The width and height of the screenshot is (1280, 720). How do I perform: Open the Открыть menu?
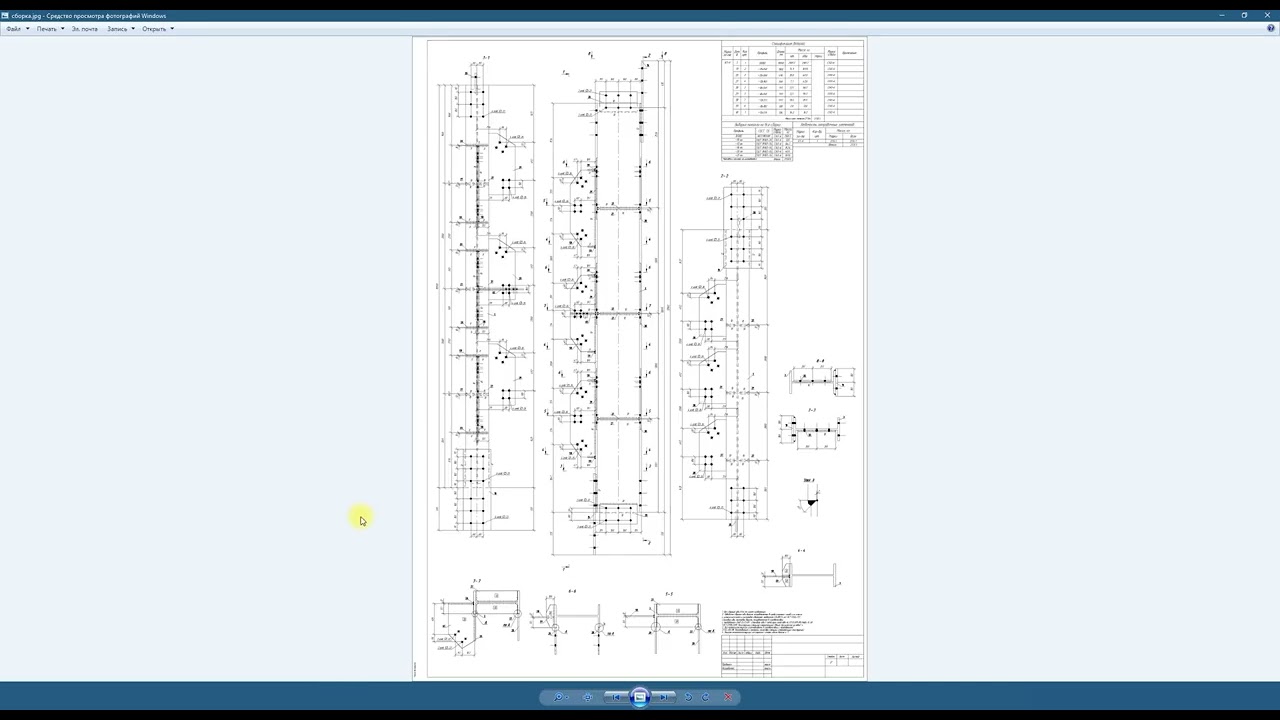(x=158, y=29)
